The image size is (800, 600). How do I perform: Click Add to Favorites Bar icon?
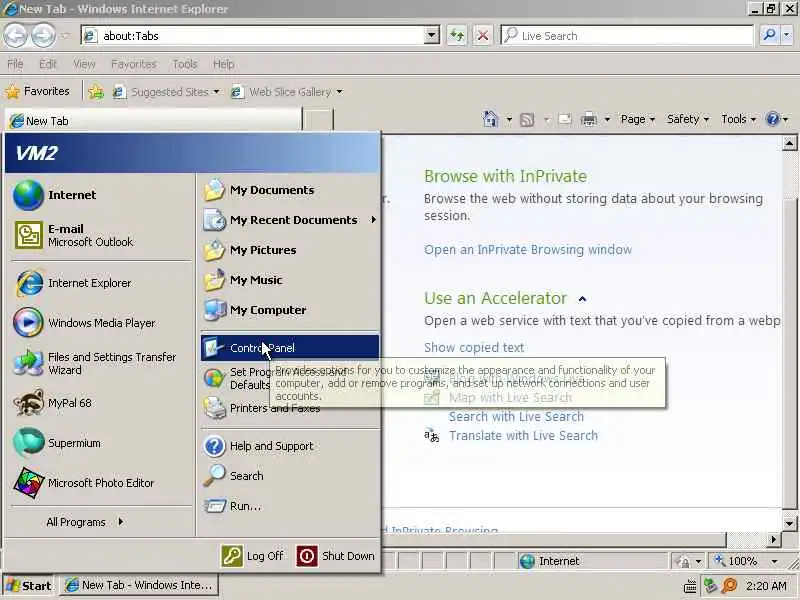96,92
